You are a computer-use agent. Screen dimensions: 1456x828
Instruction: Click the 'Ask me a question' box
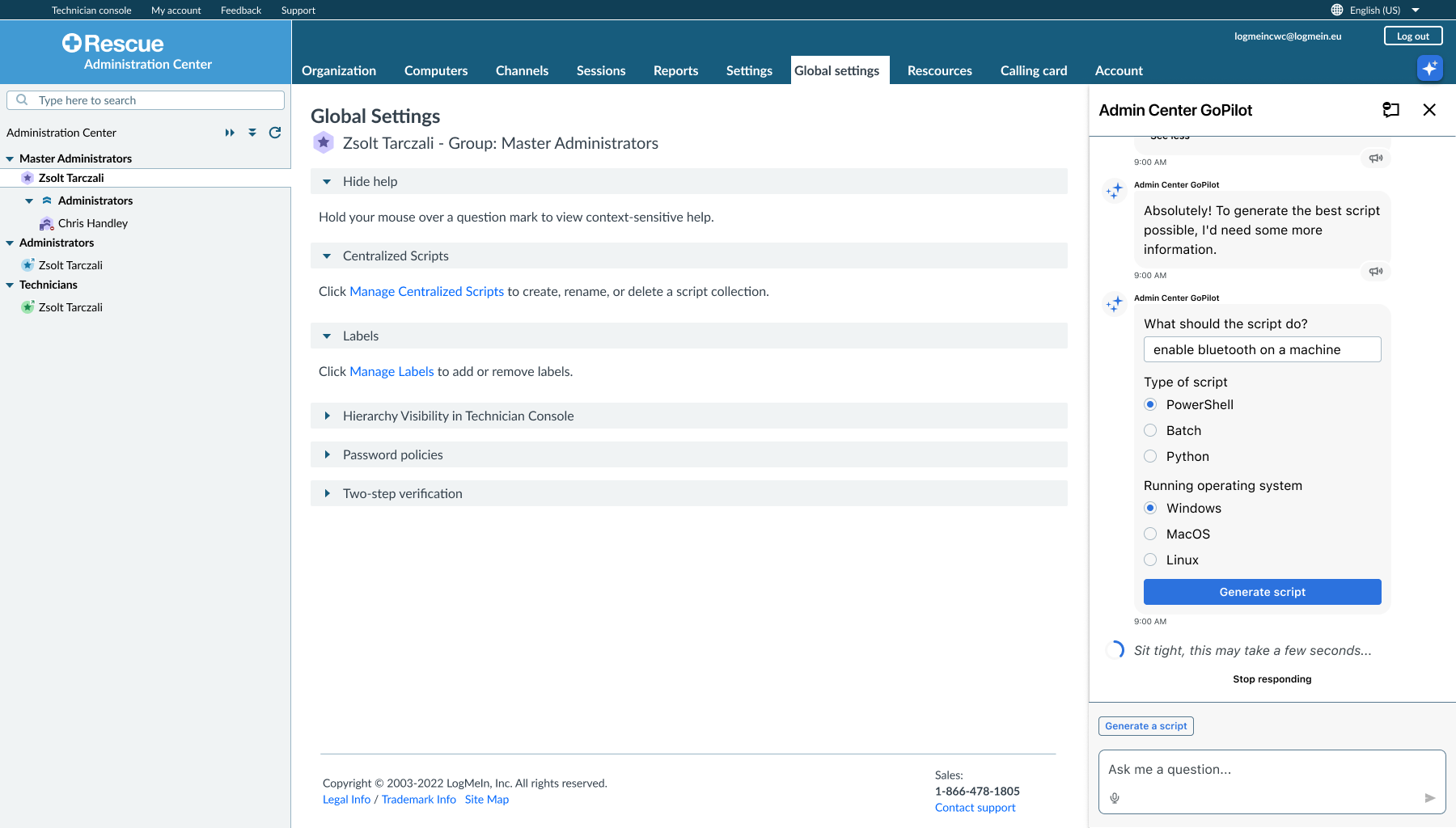[x=1272, y=782]
